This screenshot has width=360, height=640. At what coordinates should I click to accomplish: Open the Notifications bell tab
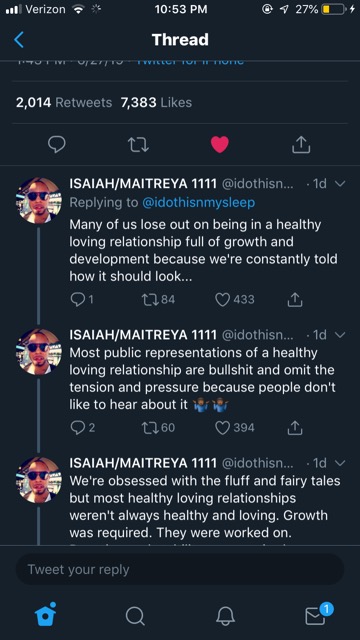tap(225, 616)
